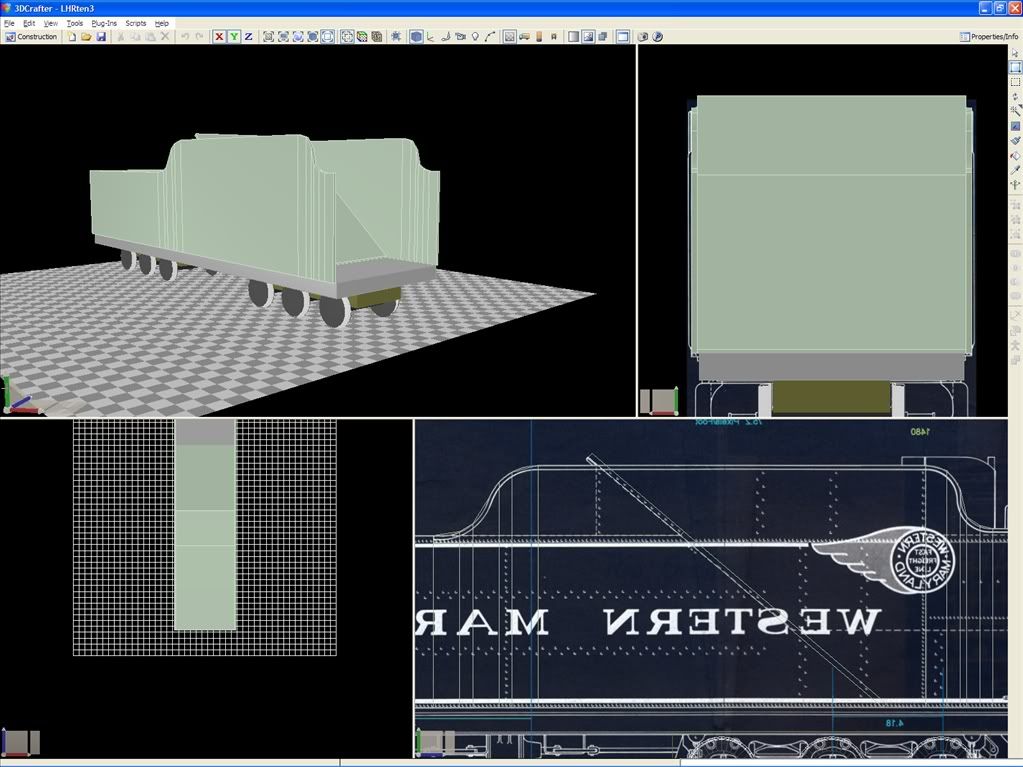Click the curved path tool icon
The width and height of the screenshot is (1023, 767).
coord(490,37)
